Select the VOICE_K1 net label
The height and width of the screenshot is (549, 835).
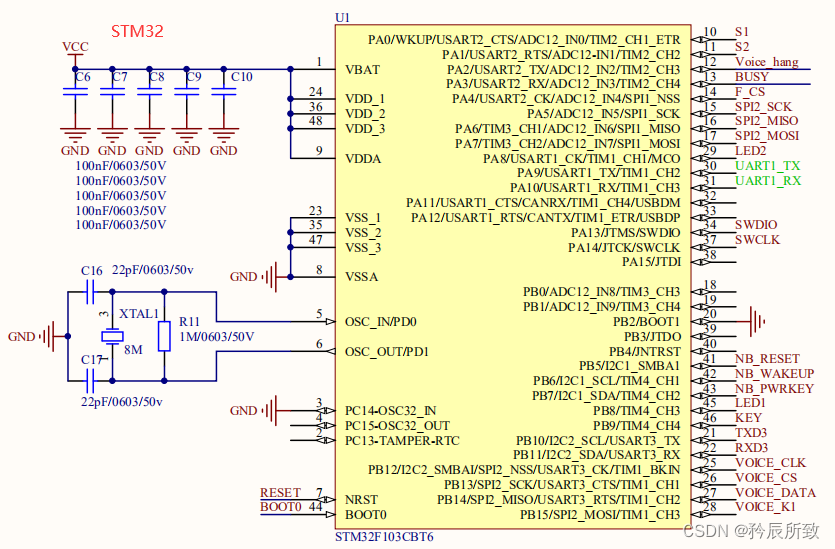(x=765, y=506)
